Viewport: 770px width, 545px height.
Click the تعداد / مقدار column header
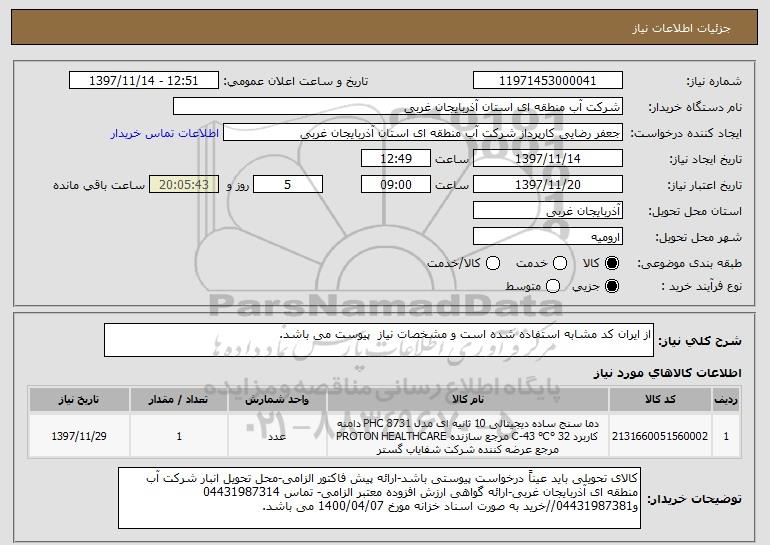(x=179, y=399)
